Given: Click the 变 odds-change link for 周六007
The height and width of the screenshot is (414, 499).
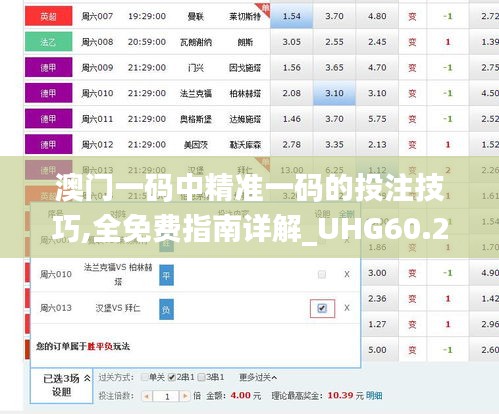Looking at the screenshot, I should click(412, 16).
